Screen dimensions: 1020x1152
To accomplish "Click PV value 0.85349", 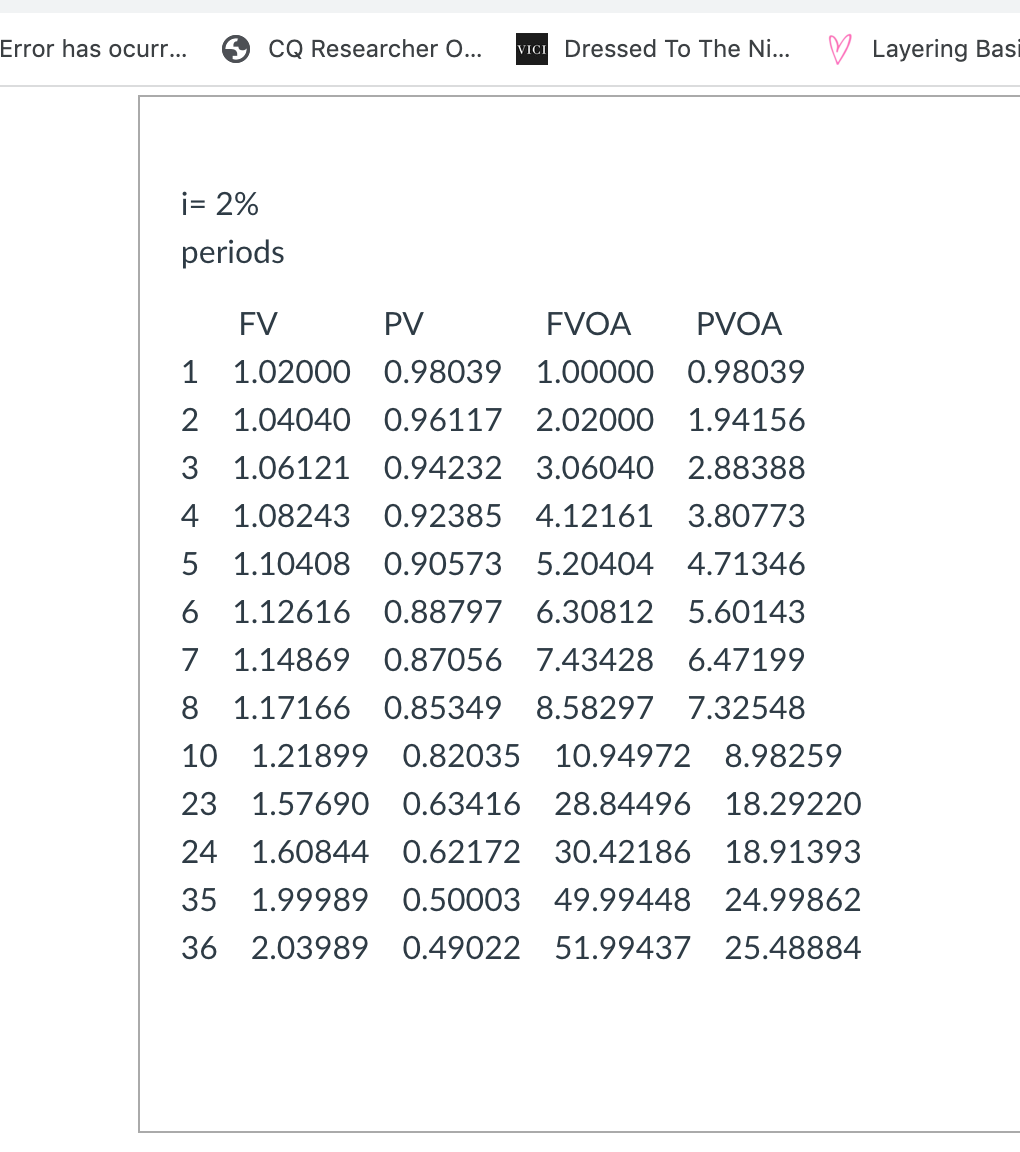I will click(442, 708).
